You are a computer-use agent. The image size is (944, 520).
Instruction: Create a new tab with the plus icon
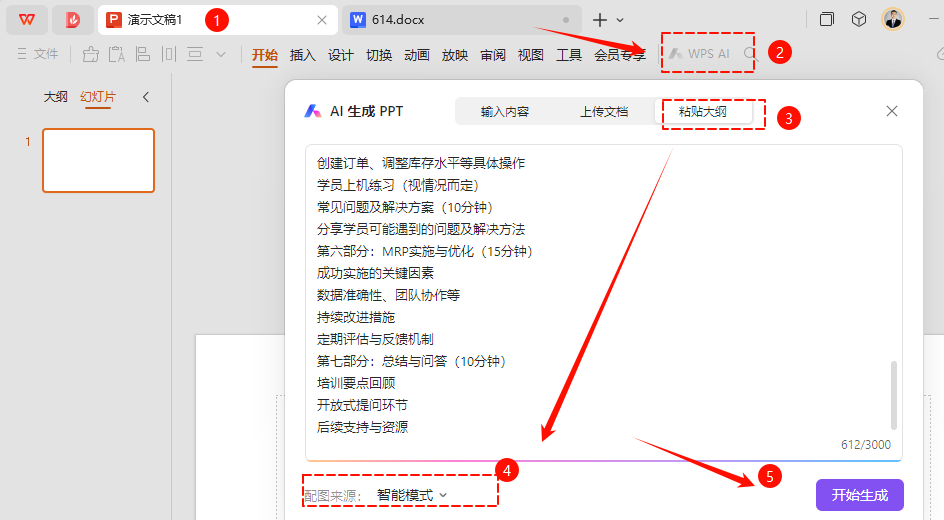point(600,20)
